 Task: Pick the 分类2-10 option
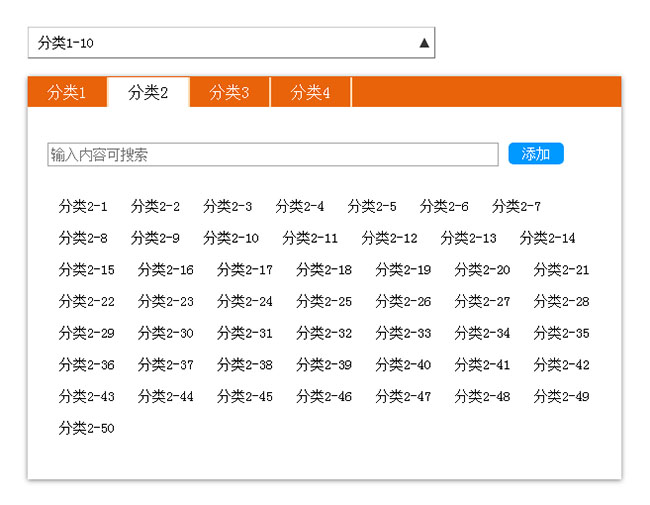coord(231,238)
